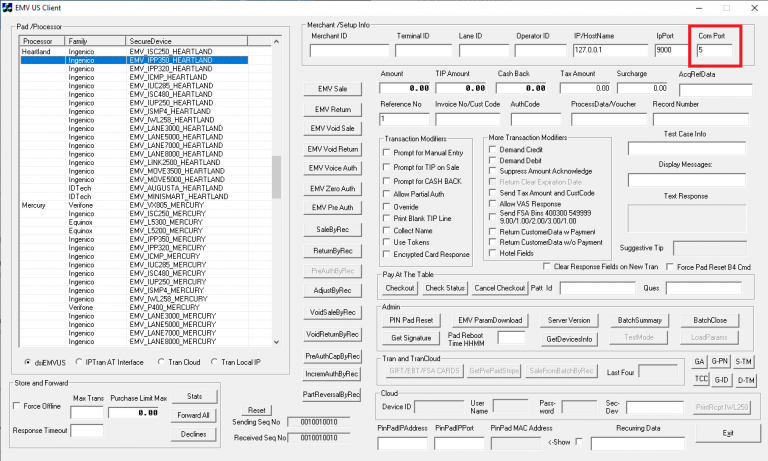Click the VoidSaleByRec button
Image resolution: width=768 pixels, height=461 pixels.
tap(333, 312)
